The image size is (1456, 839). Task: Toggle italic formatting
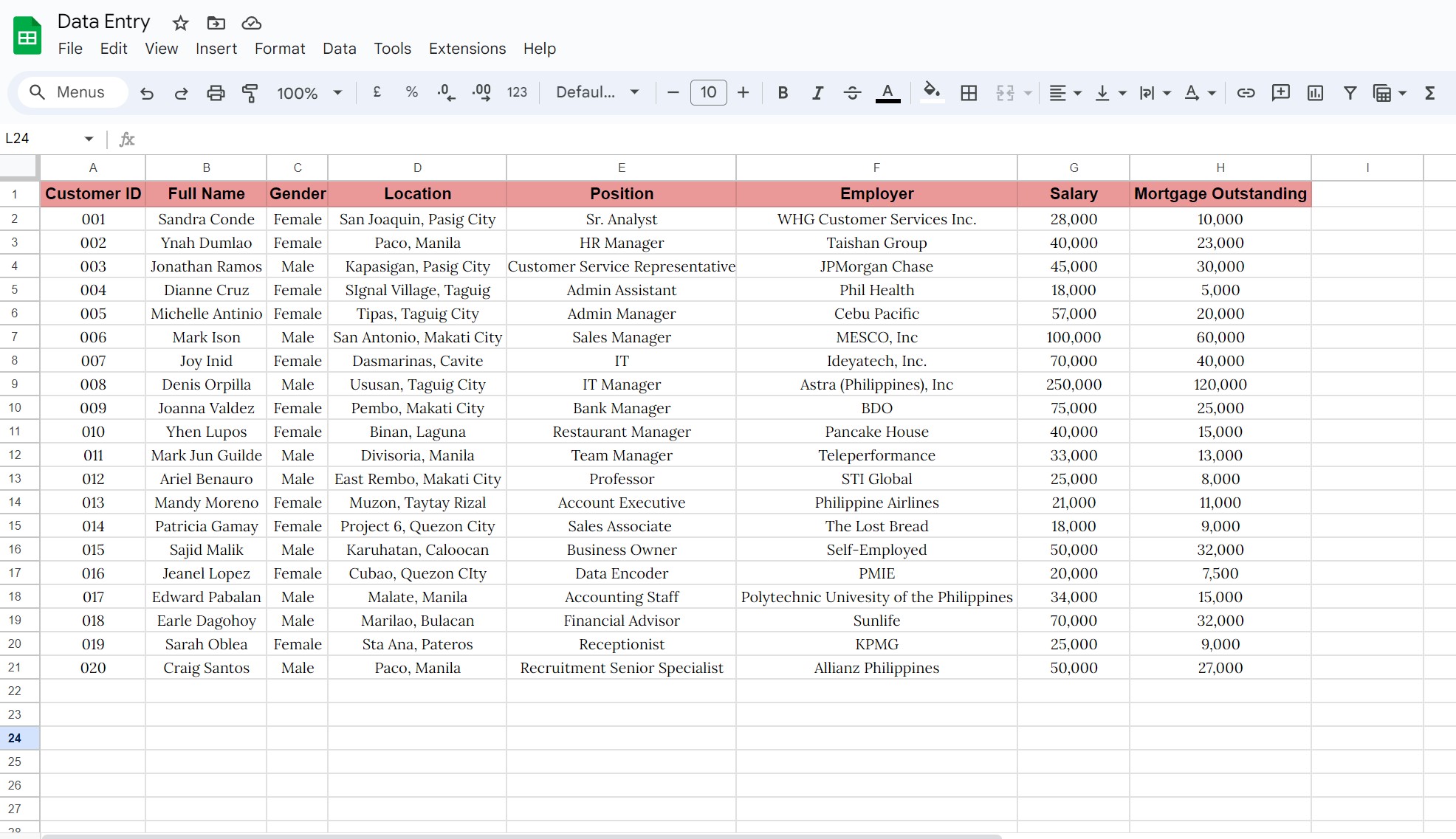click(817, 93)
